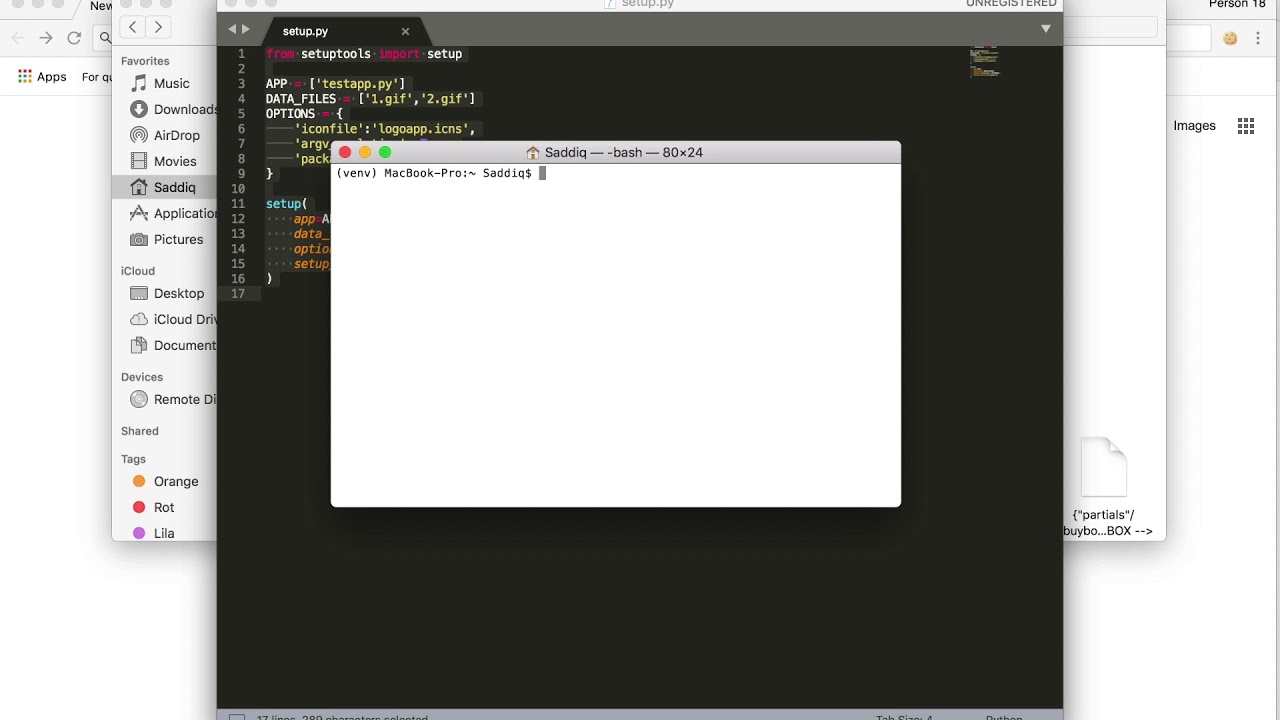Click Terminal prompt line after Saddiq$

click(543, 173)
